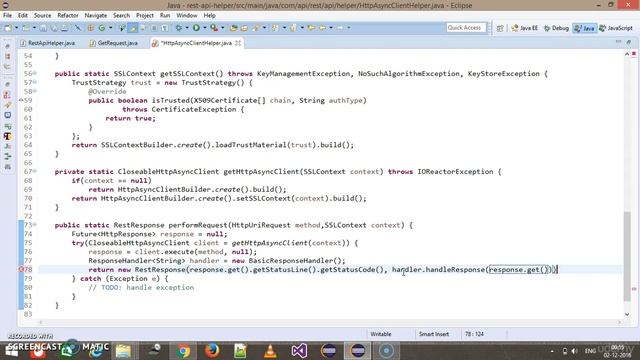
Task: Open Chrome from the taskbar
Action: [183, 351]
